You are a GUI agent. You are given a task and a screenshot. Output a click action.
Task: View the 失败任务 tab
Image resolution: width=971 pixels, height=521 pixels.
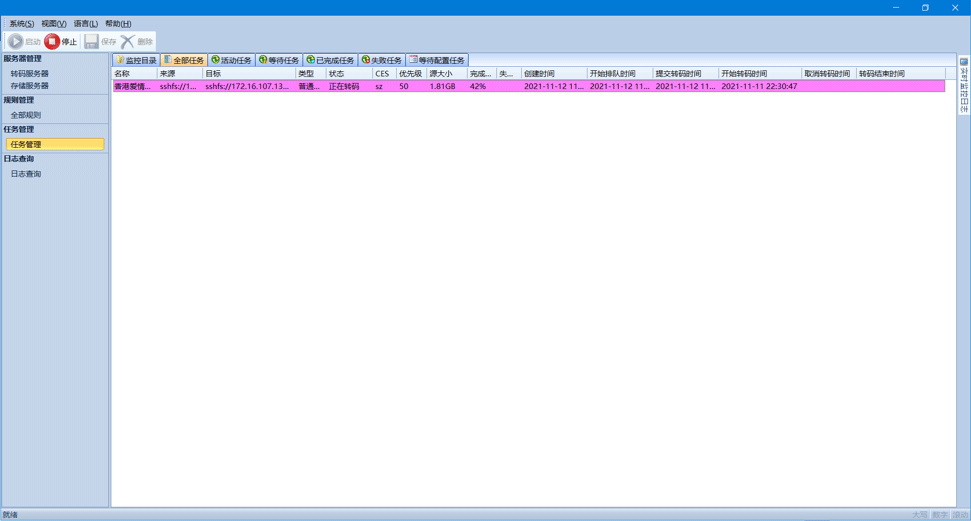[382, 60]
